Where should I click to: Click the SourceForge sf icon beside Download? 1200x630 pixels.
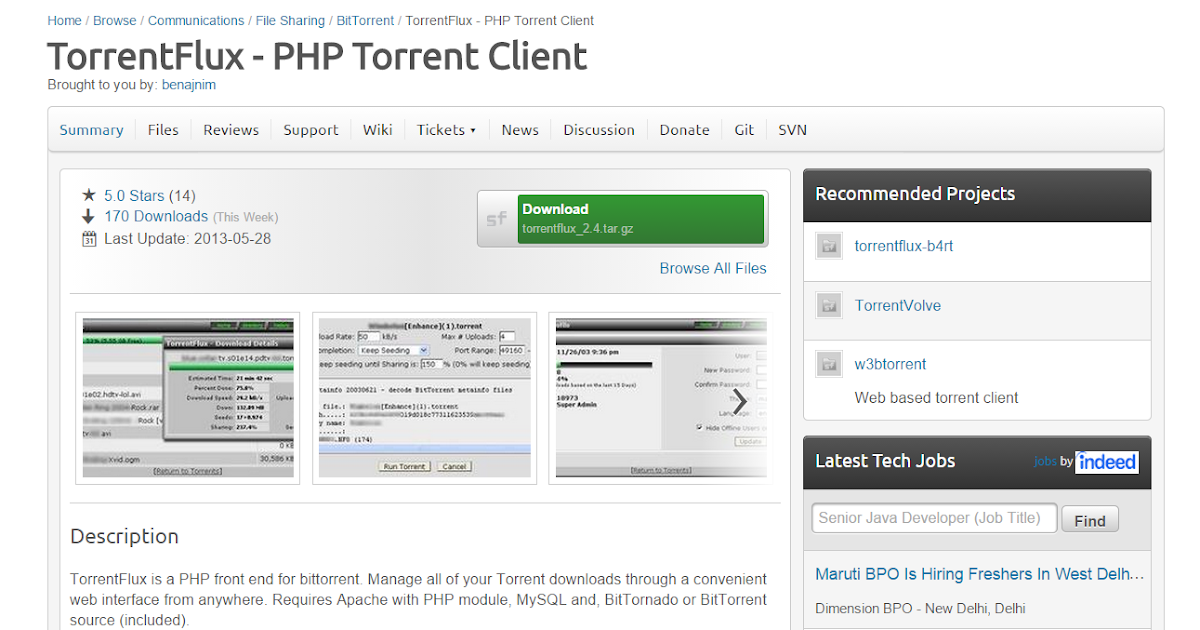coord(497,218)
